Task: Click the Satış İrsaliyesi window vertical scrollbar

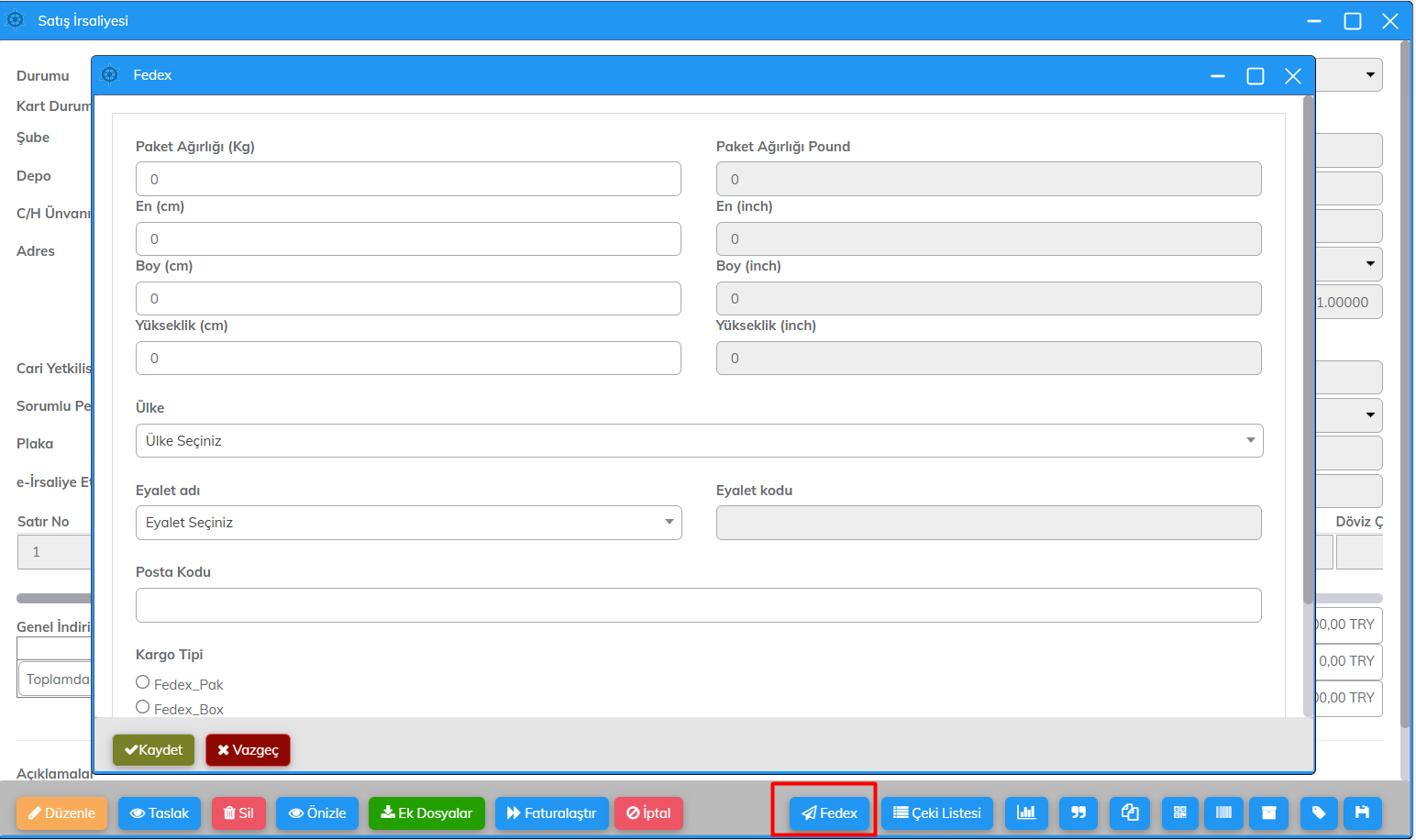Action: coord(1405,385)
